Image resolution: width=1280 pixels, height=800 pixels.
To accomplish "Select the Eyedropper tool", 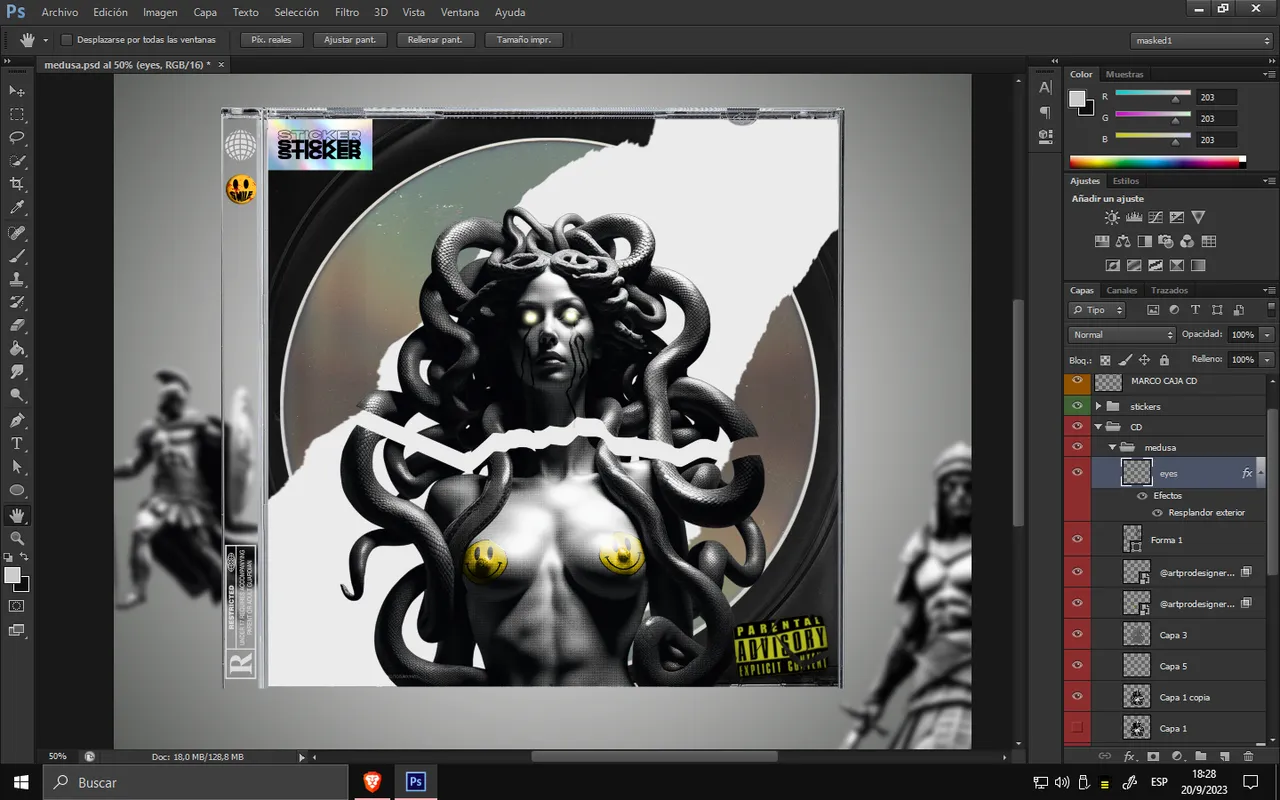I will coord(17,208).
